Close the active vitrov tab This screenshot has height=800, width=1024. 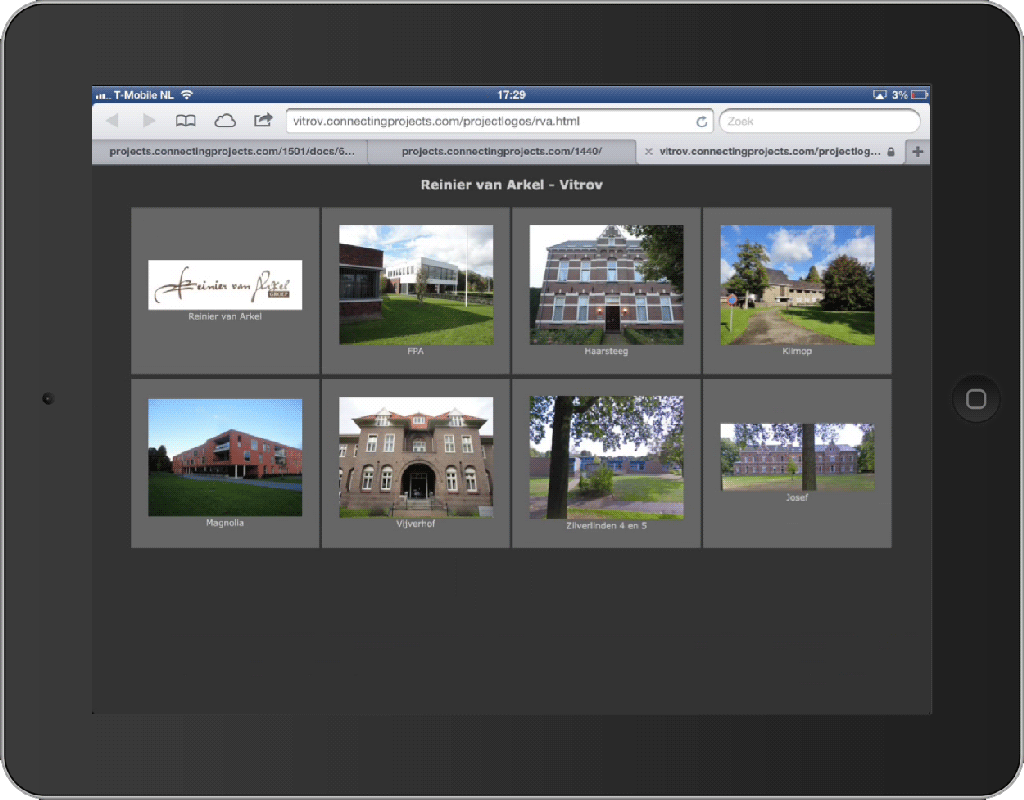coord(648,152)
